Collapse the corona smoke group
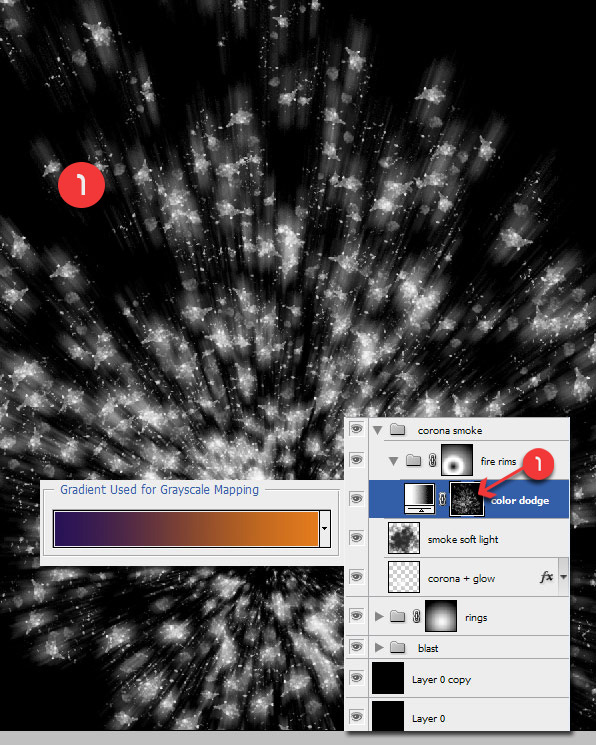 click(x=378, y=430)
